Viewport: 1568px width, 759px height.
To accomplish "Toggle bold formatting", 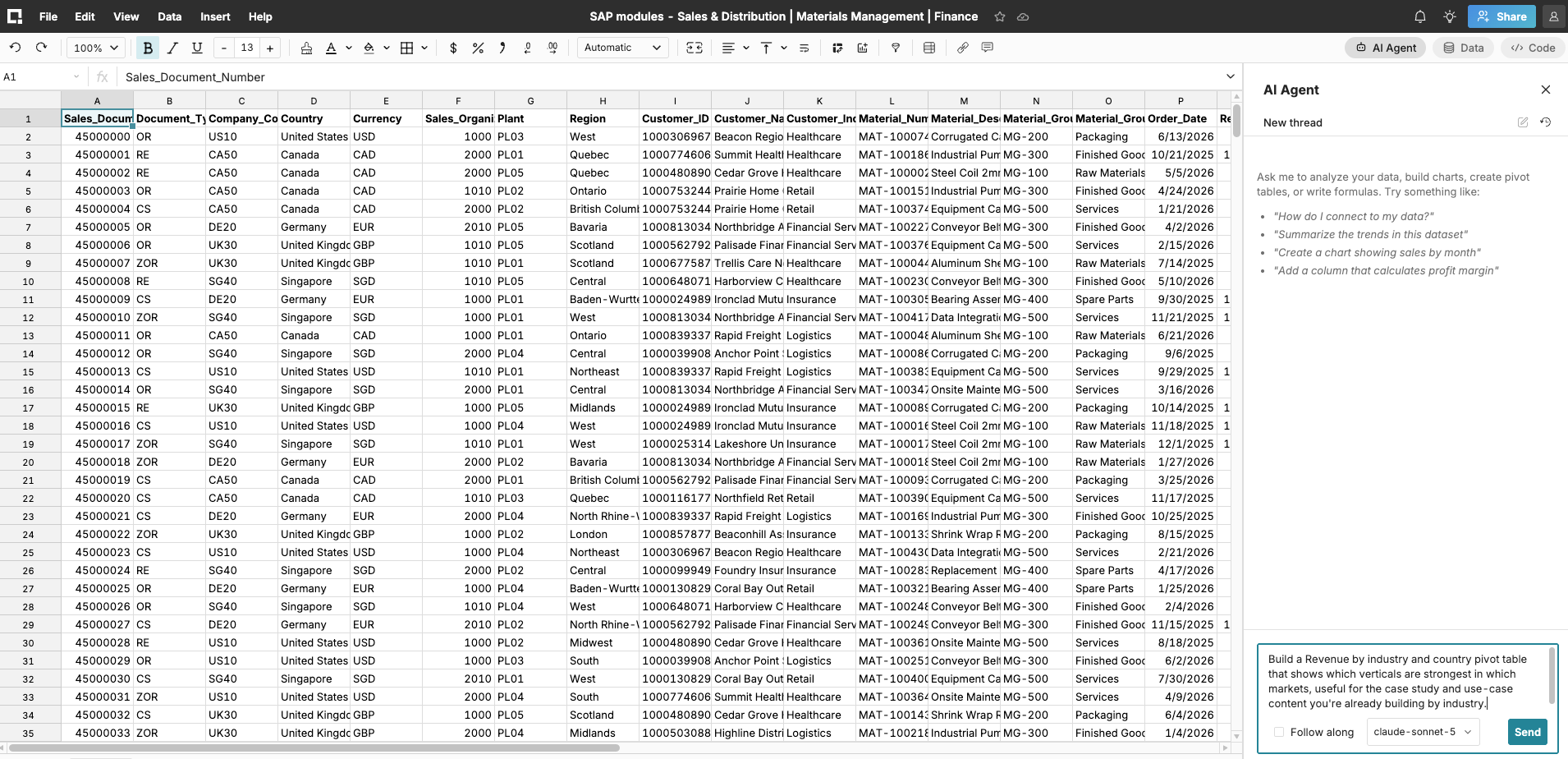I will 148,48.
